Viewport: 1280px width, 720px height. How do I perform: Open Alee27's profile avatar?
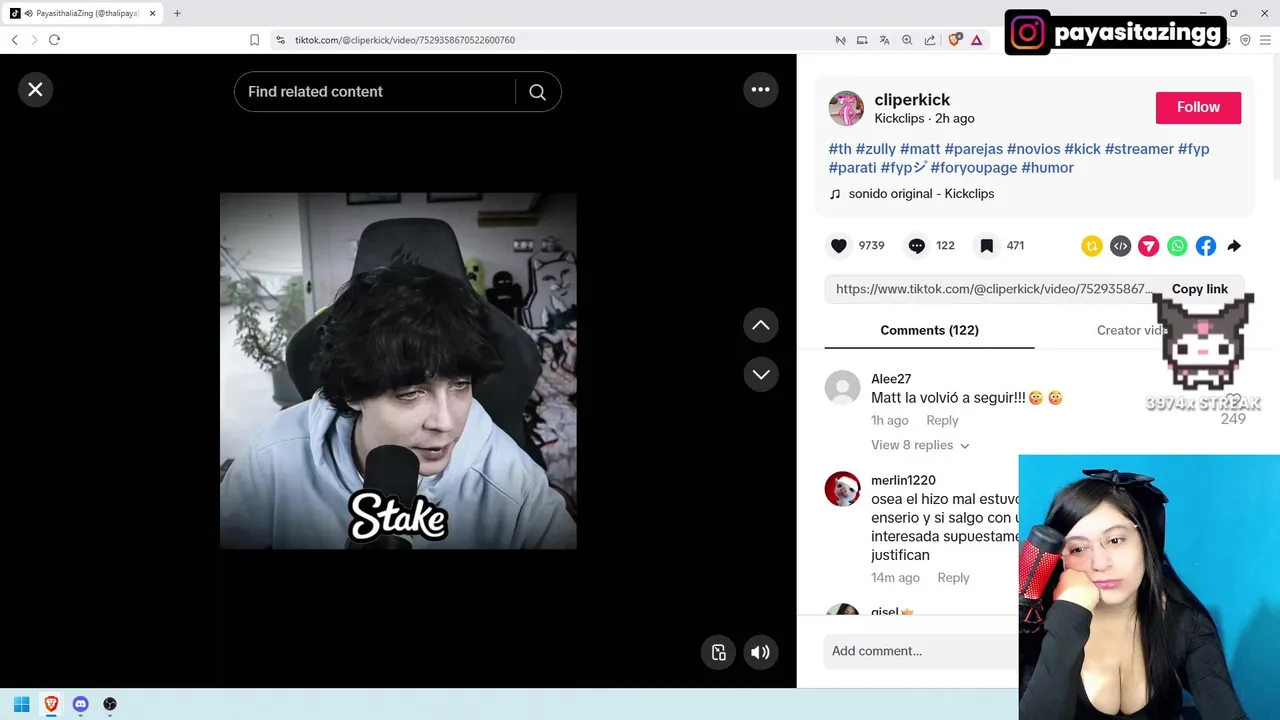pos(842,388)
